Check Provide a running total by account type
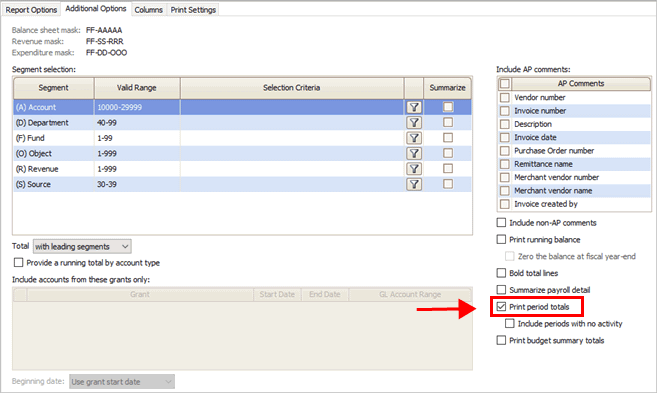Viewport: 657px width, 393px height. coord(18,263)
